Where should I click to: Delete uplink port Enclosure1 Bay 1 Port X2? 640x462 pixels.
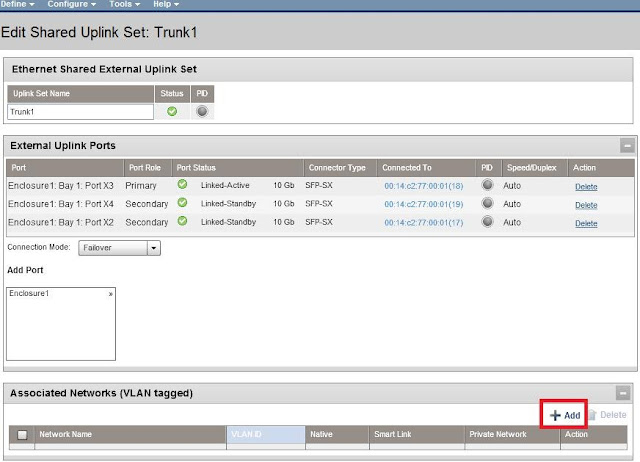click(586, 224)
